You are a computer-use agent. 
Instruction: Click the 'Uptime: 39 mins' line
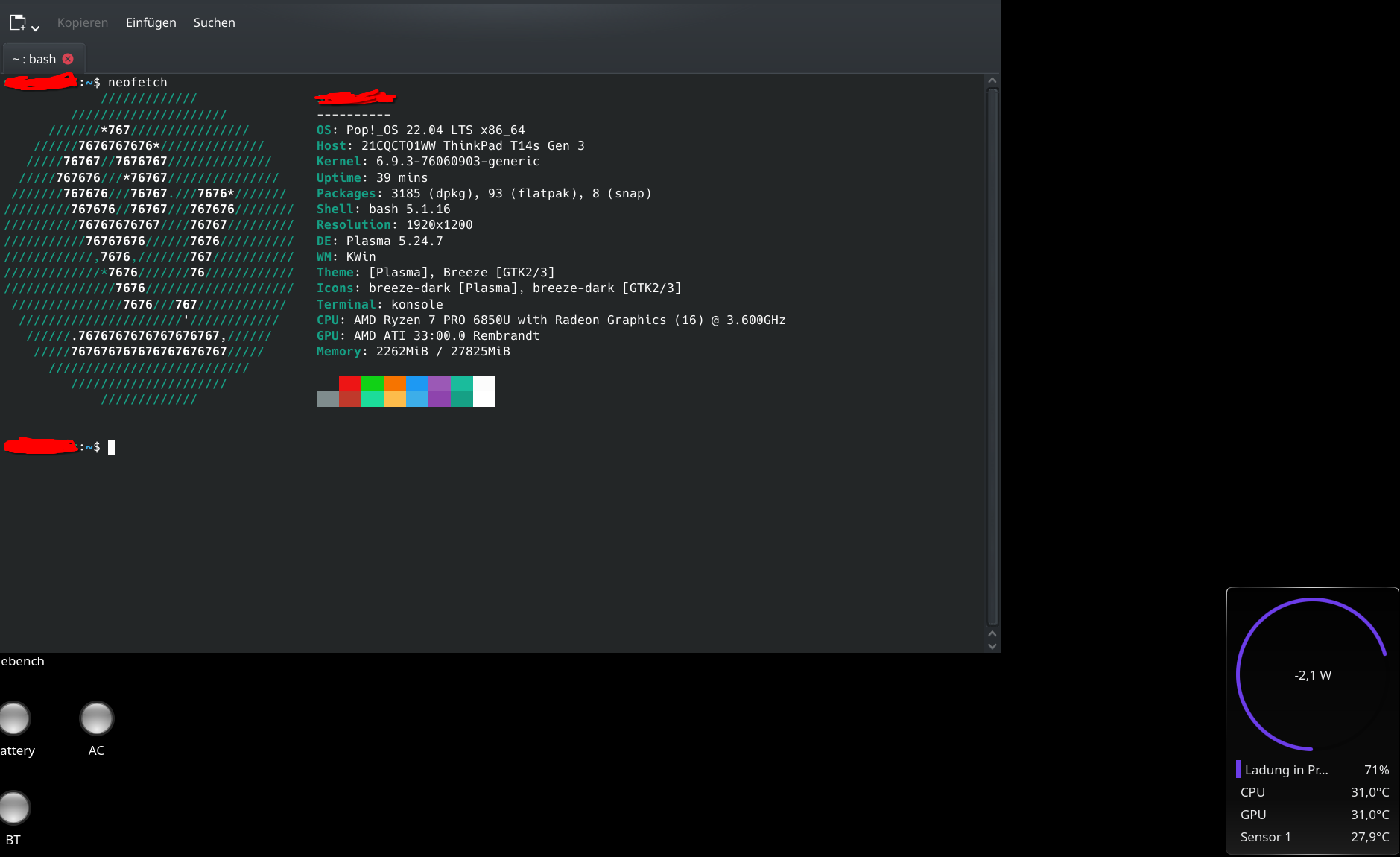point(372,177)
